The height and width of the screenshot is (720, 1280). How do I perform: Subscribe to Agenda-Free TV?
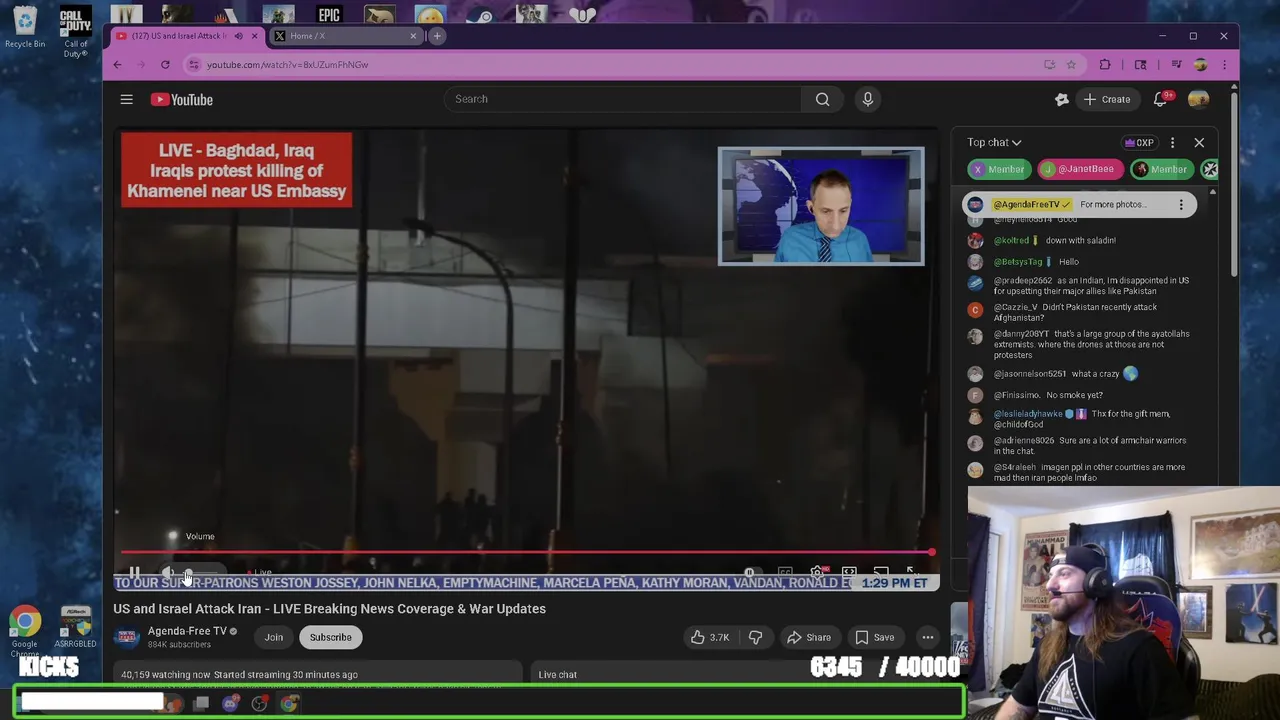coord(330,637)
